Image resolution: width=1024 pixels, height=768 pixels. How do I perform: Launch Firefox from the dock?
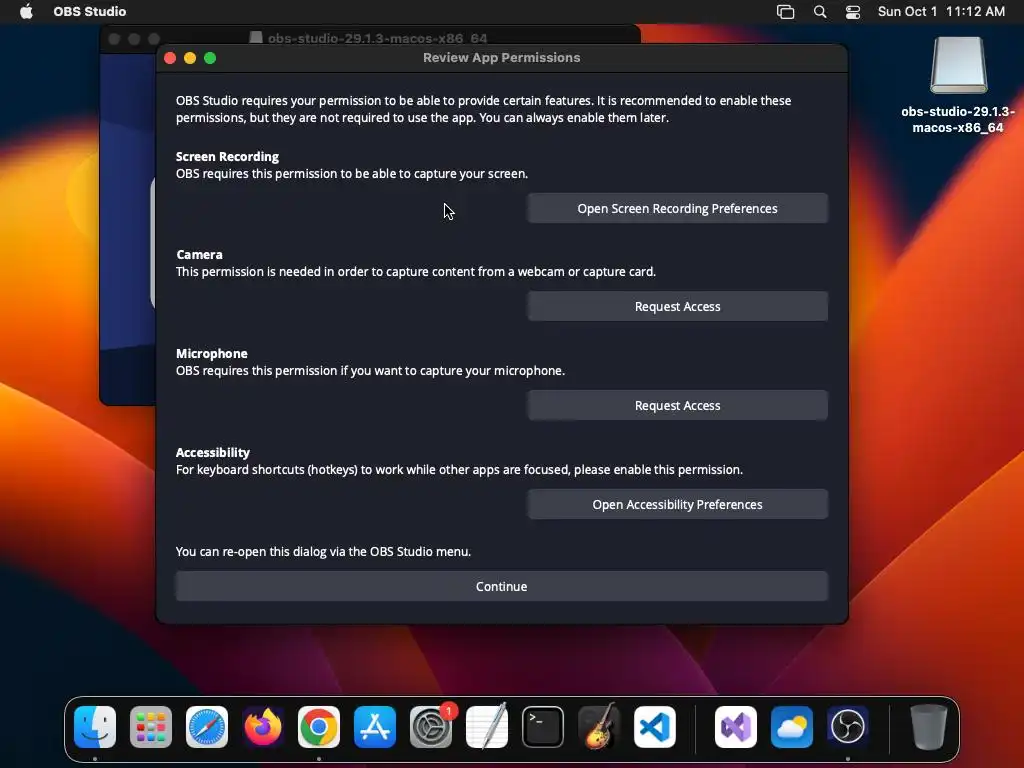point(263,727)
